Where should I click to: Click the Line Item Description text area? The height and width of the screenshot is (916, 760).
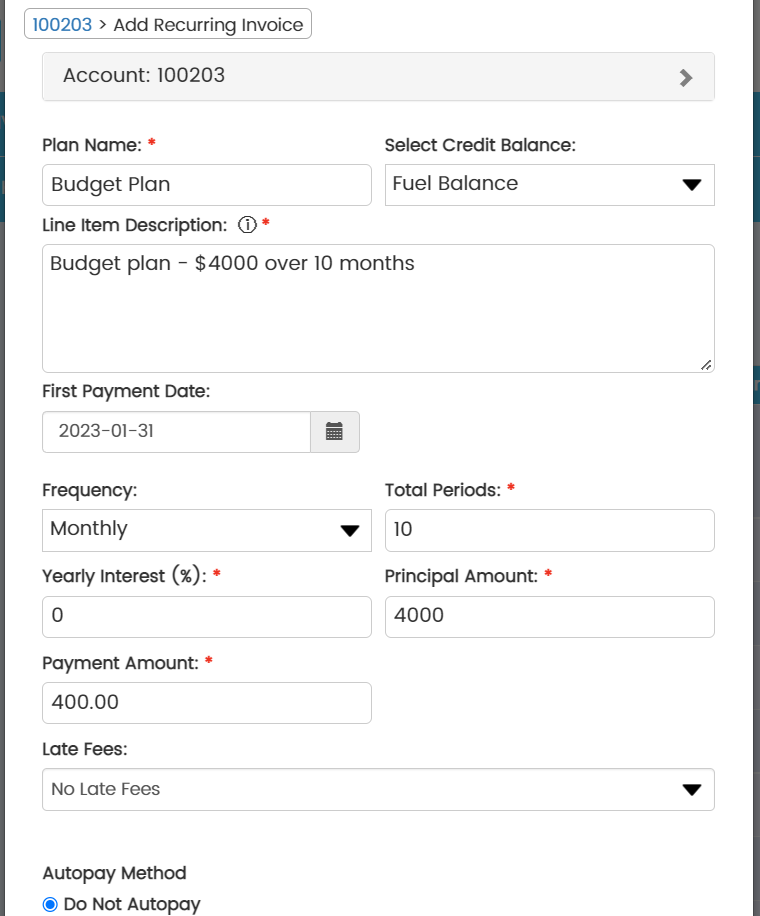tap(378, 310)
